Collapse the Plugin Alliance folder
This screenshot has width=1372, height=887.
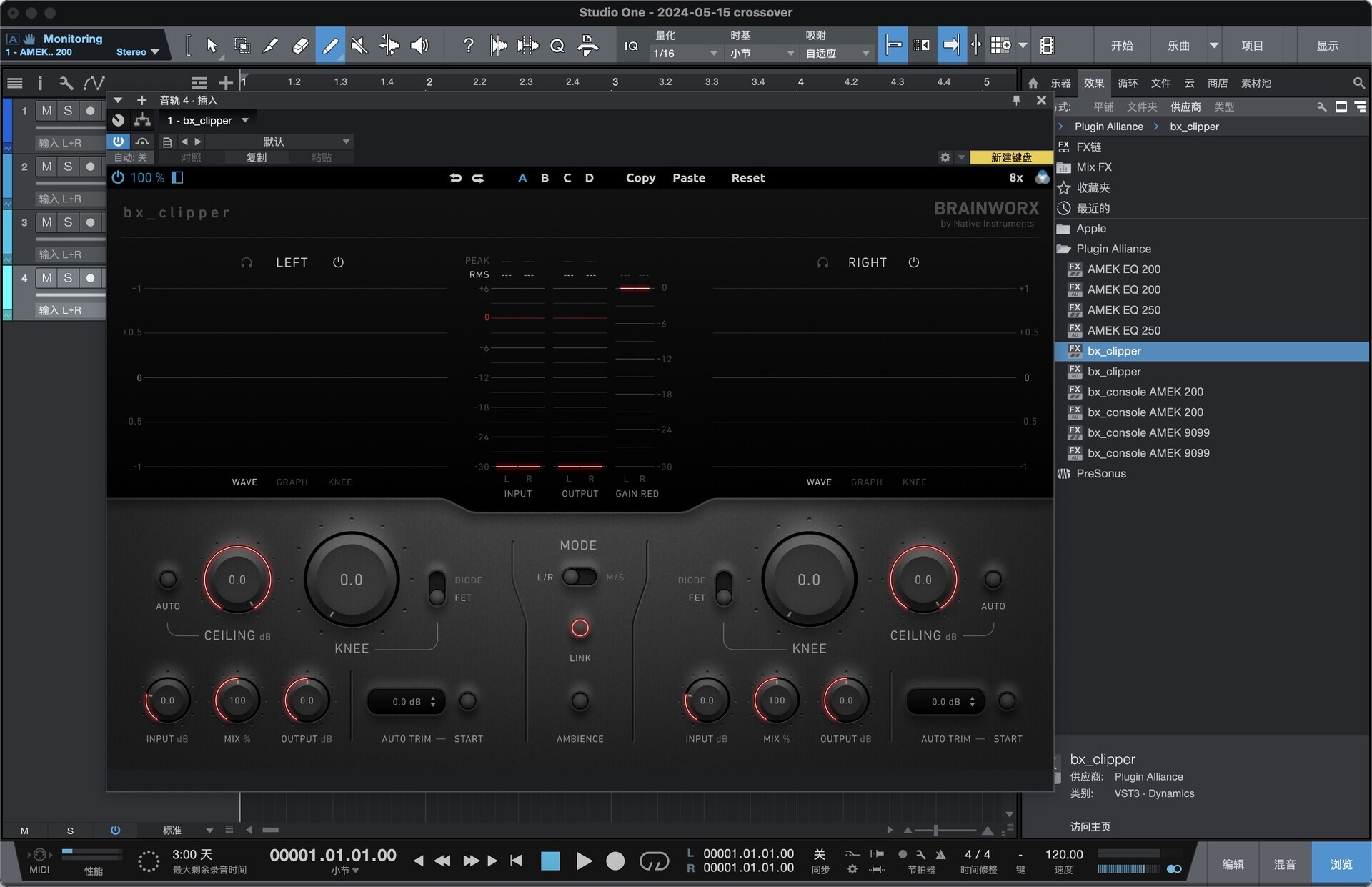pos(1063,249)
